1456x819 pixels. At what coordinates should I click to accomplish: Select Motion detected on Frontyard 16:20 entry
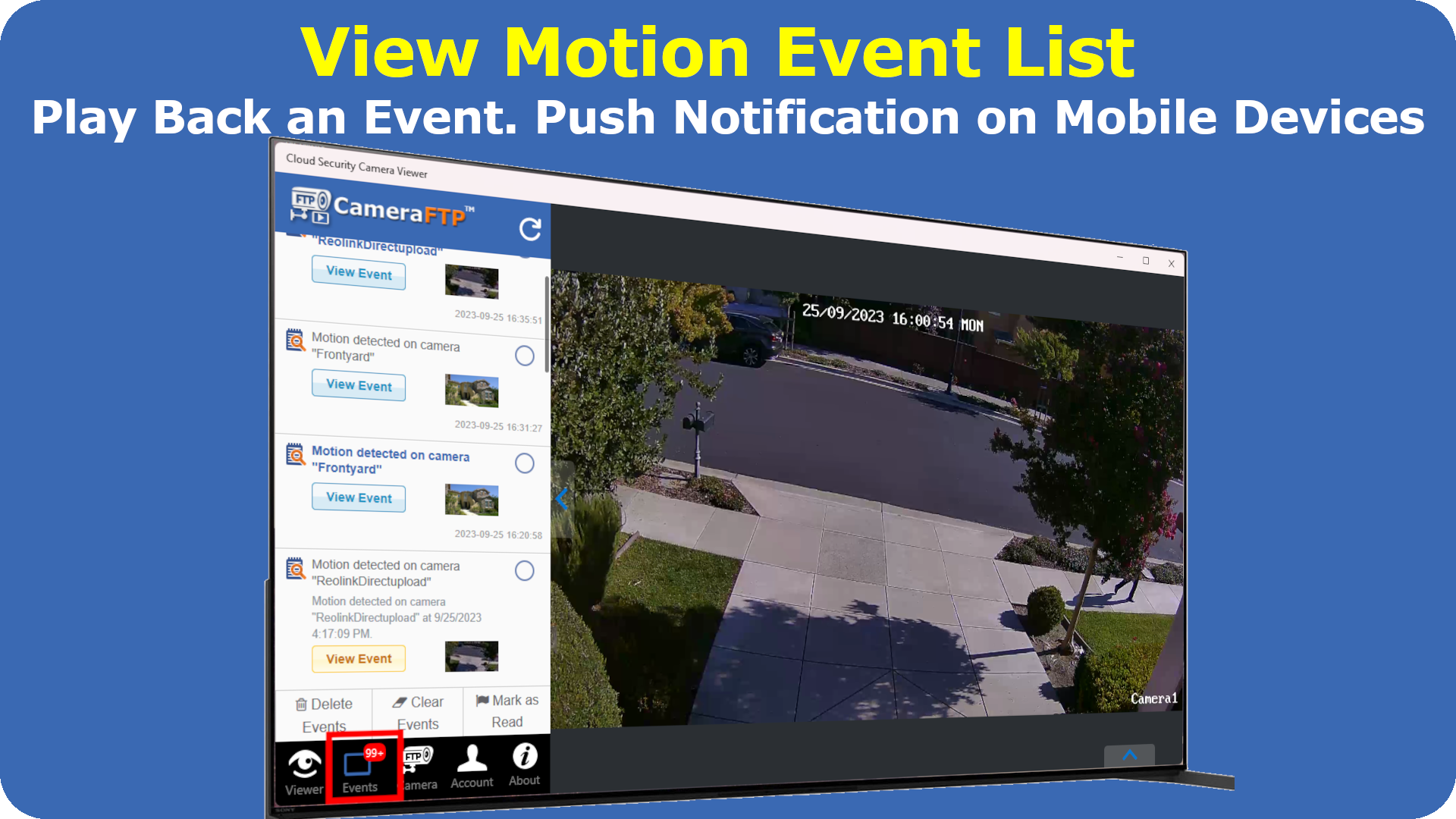click(390, 461)
